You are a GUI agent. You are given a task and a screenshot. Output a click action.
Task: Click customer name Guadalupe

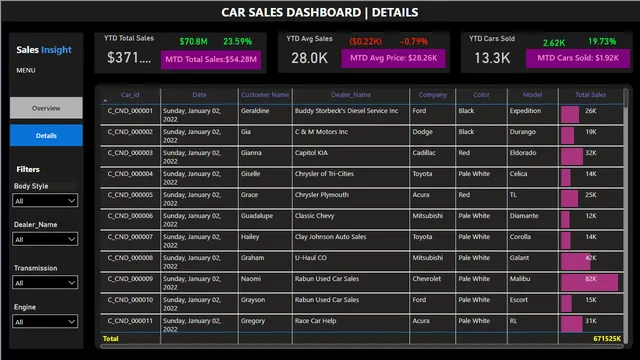coord(257,216)
